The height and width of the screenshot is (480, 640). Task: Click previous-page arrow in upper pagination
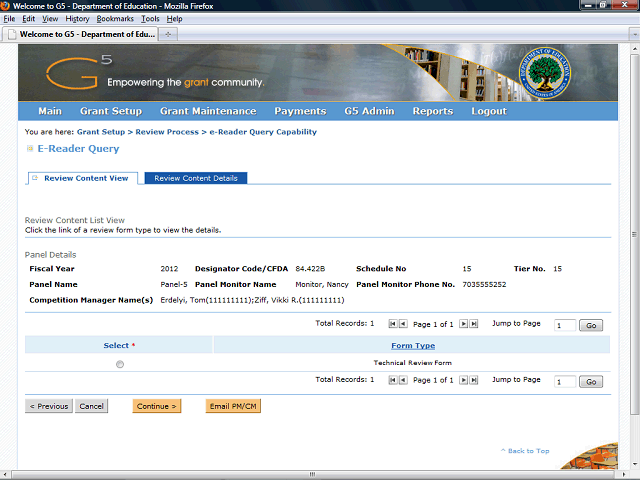403,324
